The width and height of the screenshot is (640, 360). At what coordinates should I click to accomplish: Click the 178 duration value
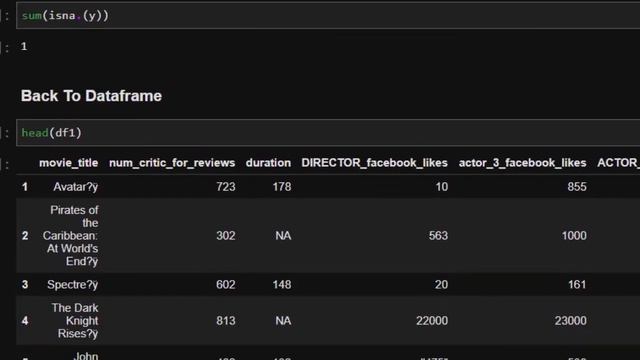(282, 187)
